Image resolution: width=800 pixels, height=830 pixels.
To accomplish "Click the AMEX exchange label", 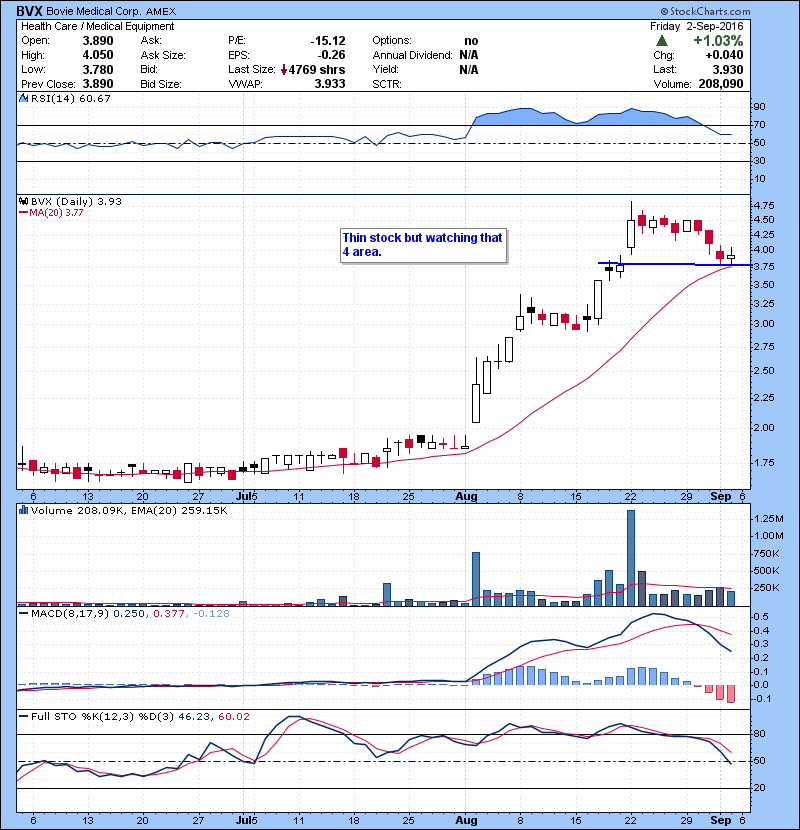I will click(x=161, y=11).
